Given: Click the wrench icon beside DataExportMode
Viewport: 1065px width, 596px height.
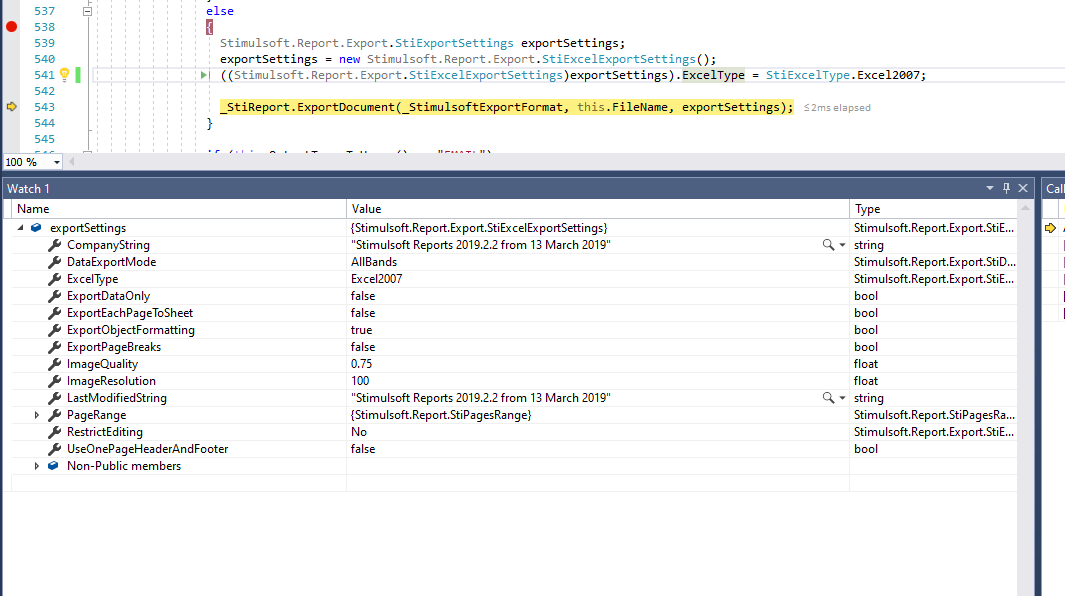Looking at the screenshot, I should point(54,262).
